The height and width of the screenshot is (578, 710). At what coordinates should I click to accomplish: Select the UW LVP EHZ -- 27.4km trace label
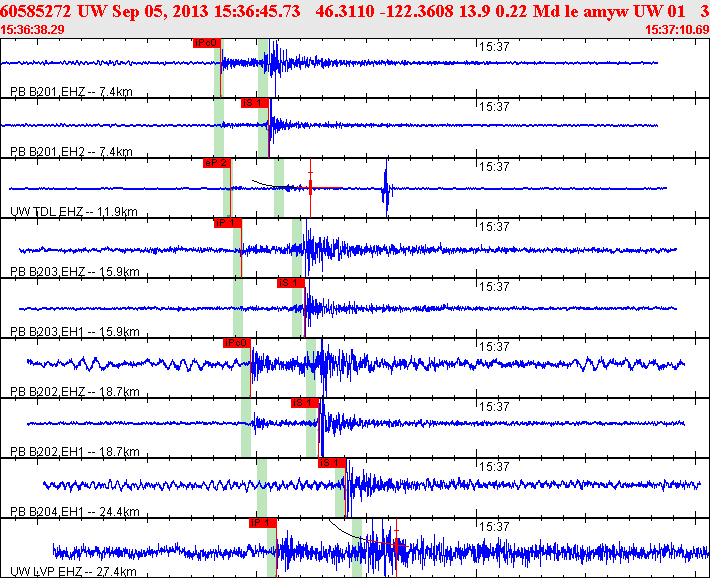73,572
